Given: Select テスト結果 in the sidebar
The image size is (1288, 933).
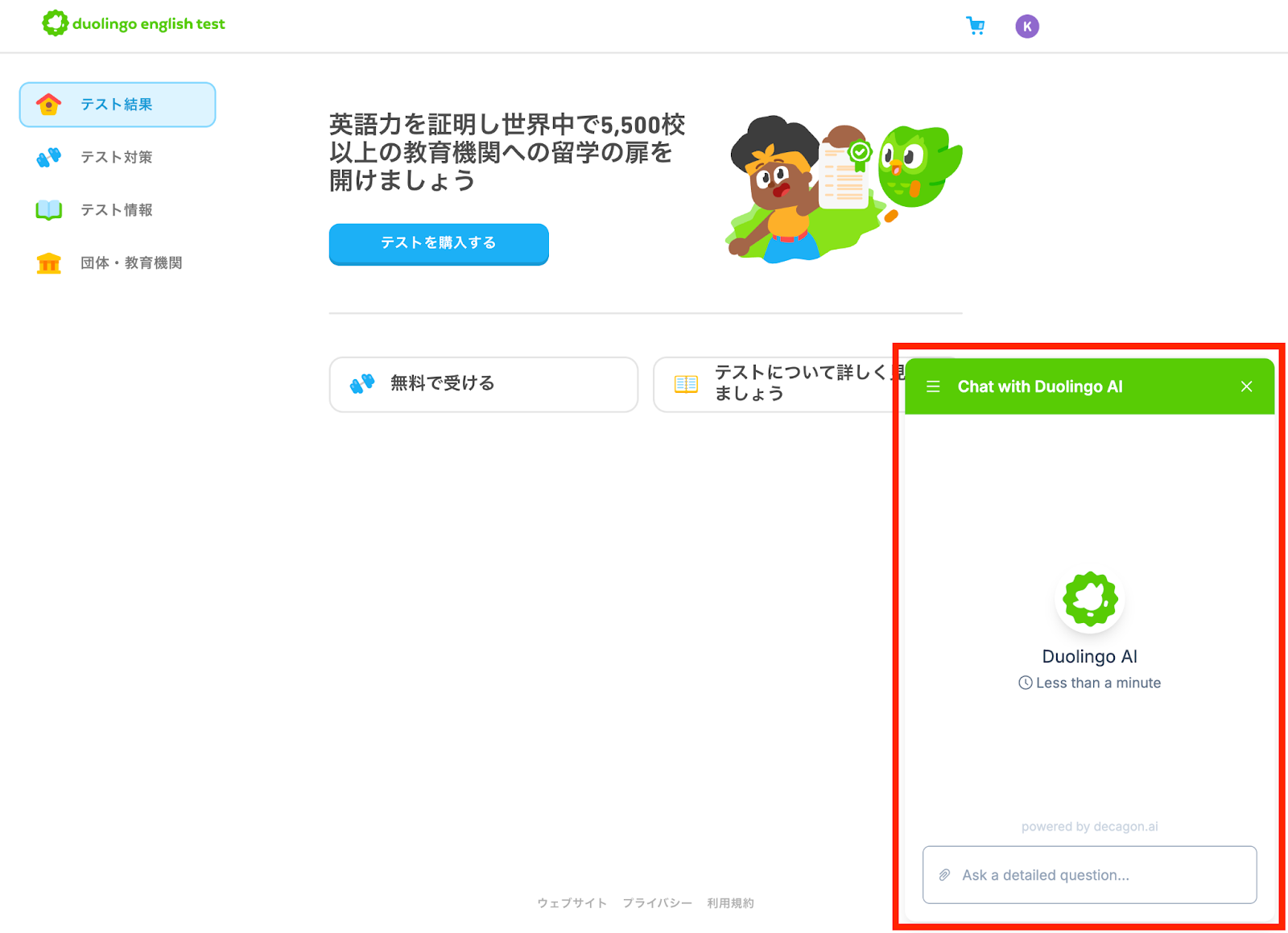Looking at the screenshot, I should pyautogui.click(x=118, y=105).
